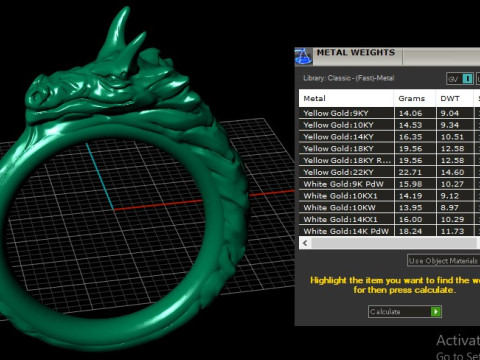
Task: Click the 18.24 grams value
Action: [410, 231]
